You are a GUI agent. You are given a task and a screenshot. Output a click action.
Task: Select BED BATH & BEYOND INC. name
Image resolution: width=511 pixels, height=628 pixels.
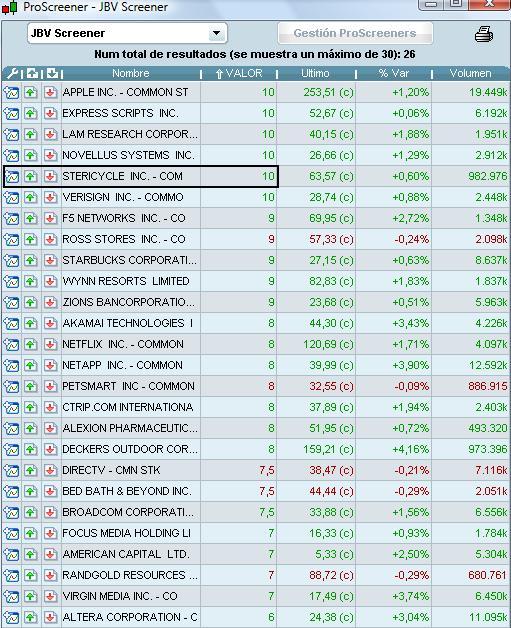click(x=127, y=491)
